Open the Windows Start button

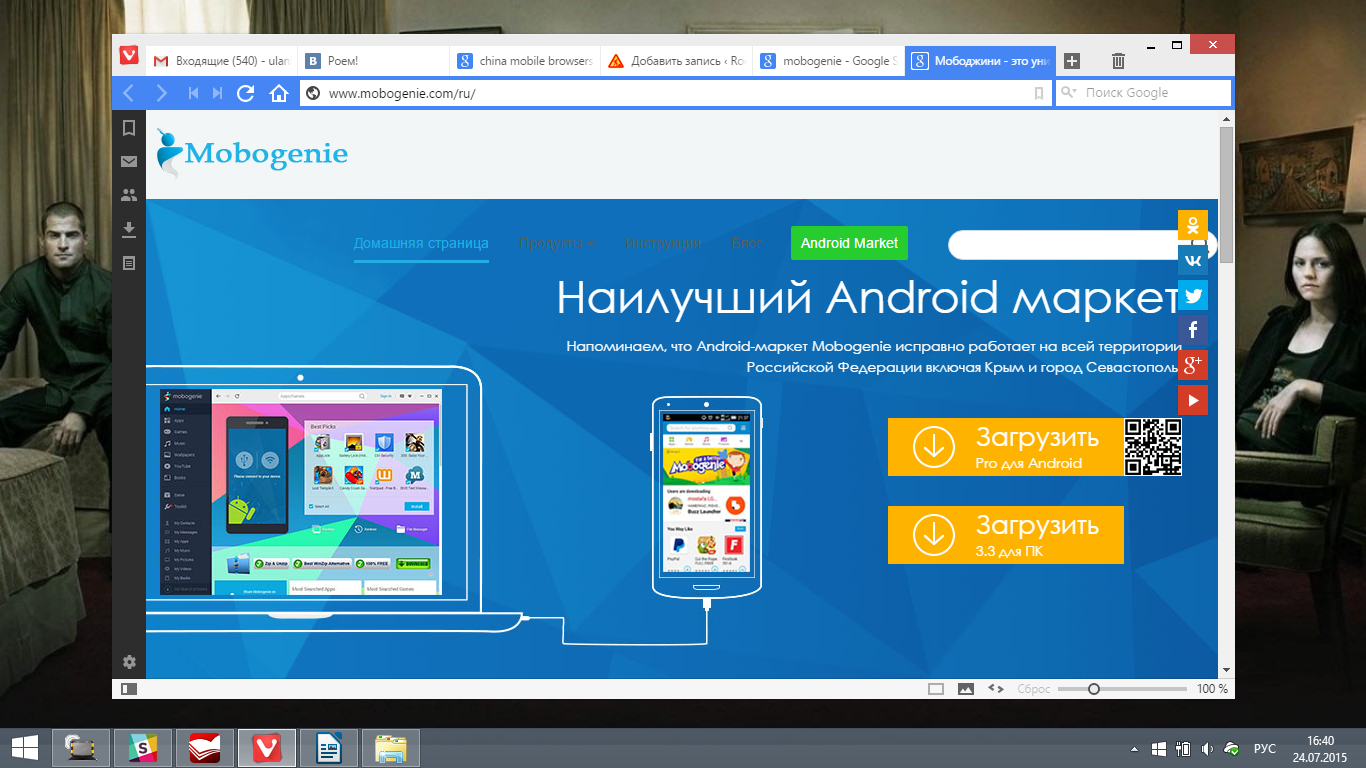tap(24, 747)
